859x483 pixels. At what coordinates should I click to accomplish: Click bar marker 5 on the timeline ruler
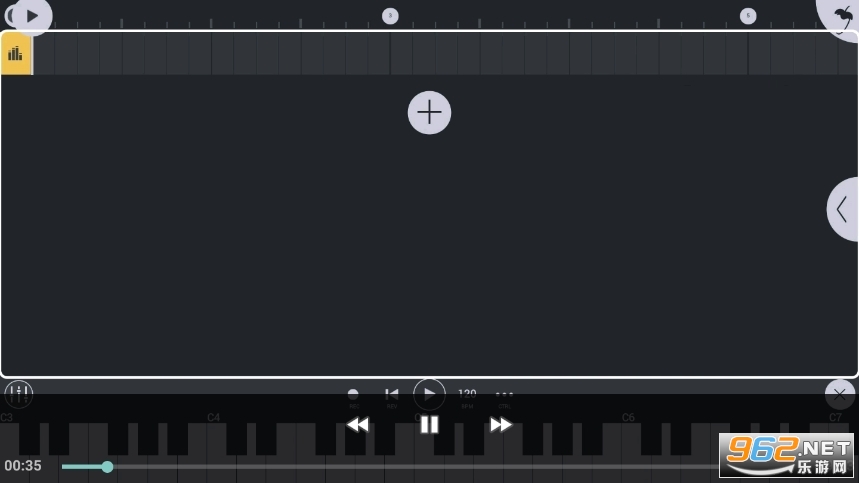coord(748,16)
